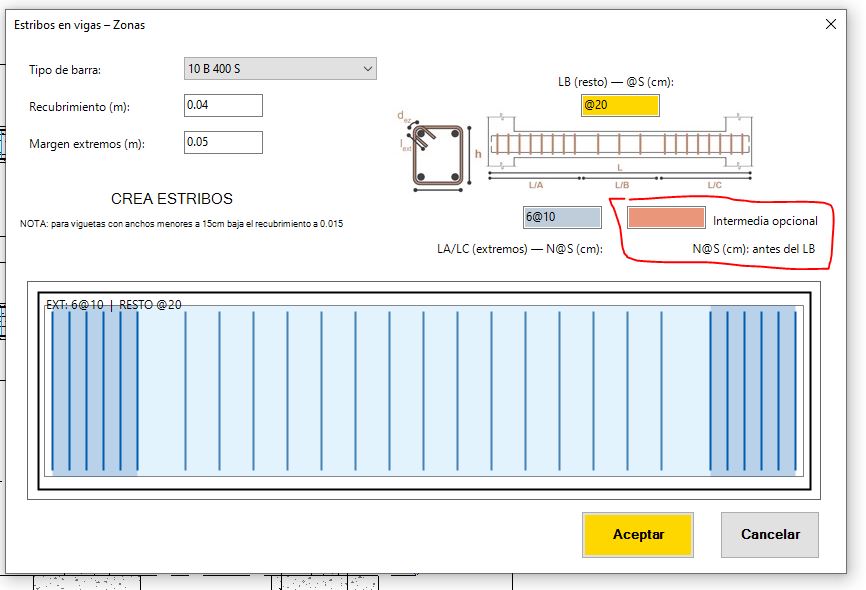Click the 6@10 extremos spacing field
Image resolution: width=866 pixels, height=590 pixels.
coord(562,217)
